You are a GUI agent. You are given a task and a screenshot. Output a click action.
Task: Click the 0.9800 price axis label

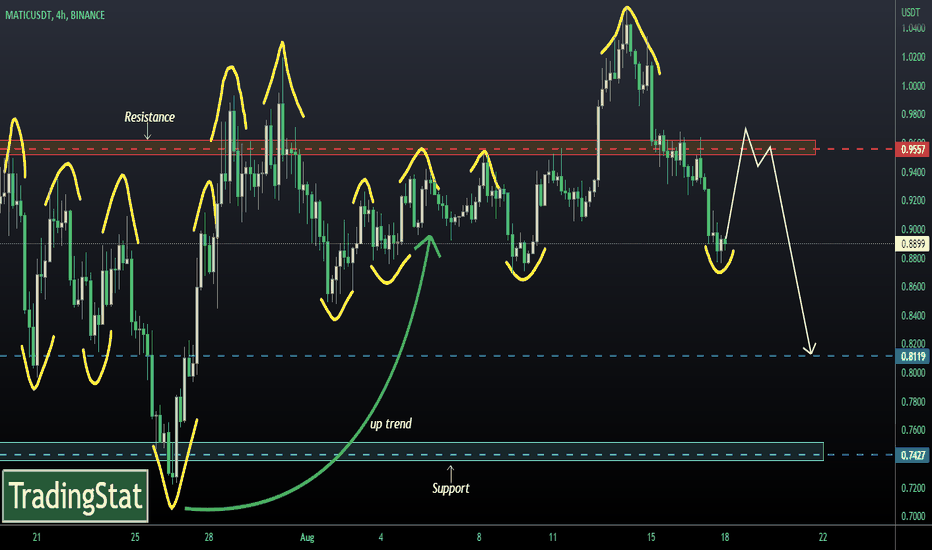(x=913, y=114)
